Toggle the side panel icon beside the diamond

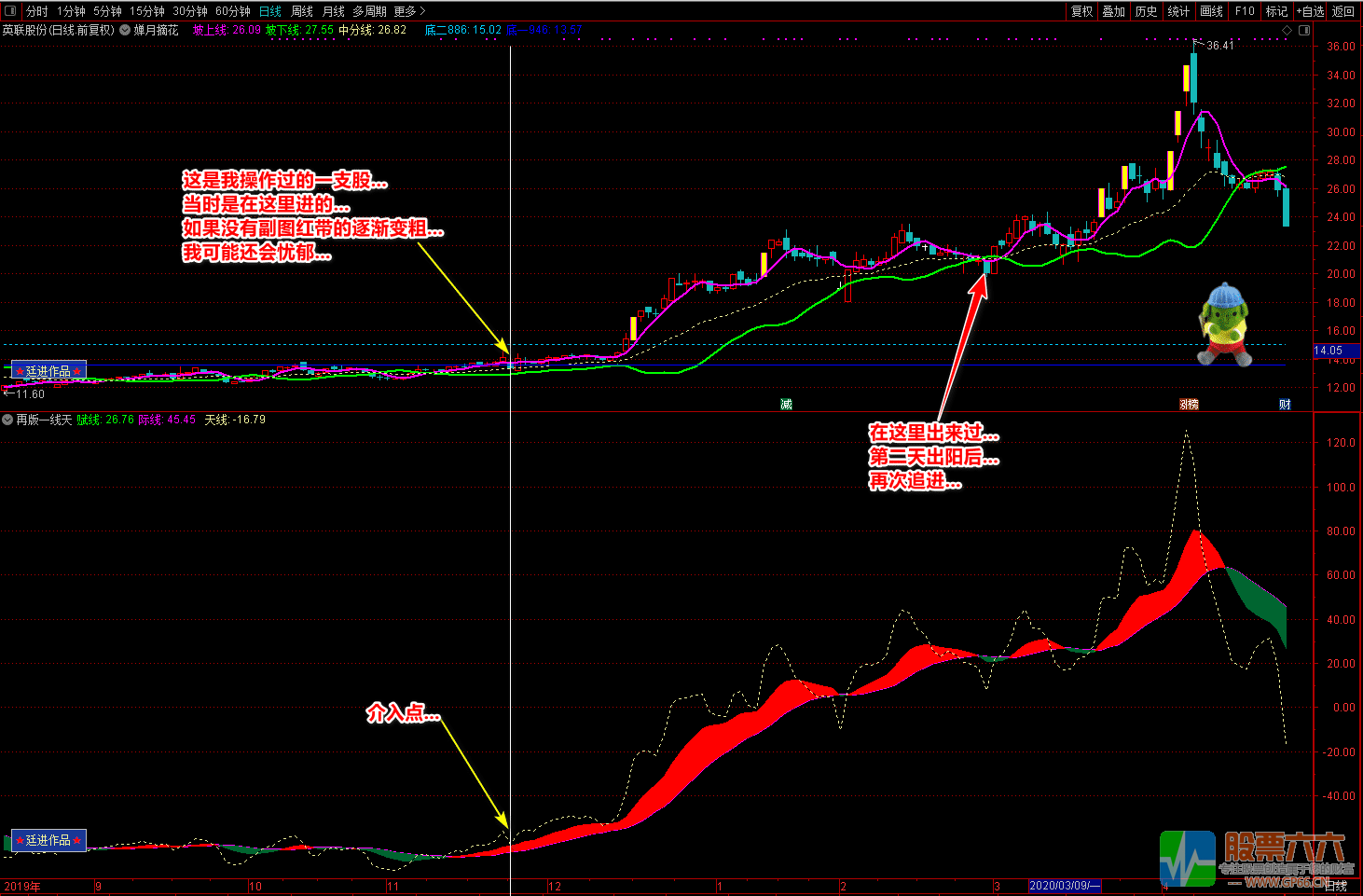point(1304,30)
